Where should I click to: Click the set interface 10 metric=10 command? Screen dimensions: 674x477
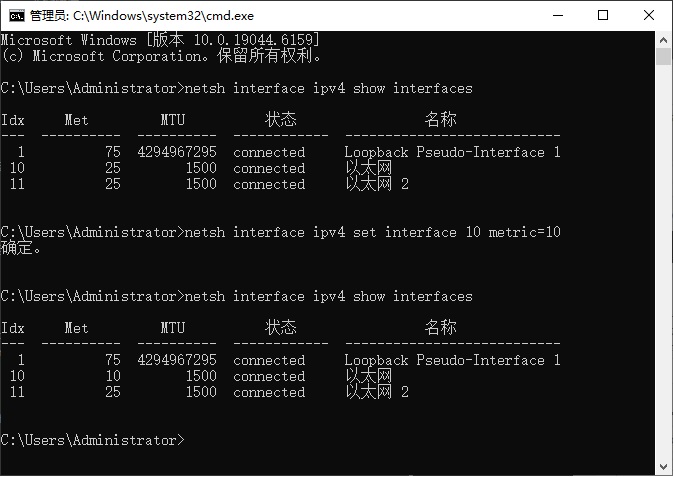(372, 232)
